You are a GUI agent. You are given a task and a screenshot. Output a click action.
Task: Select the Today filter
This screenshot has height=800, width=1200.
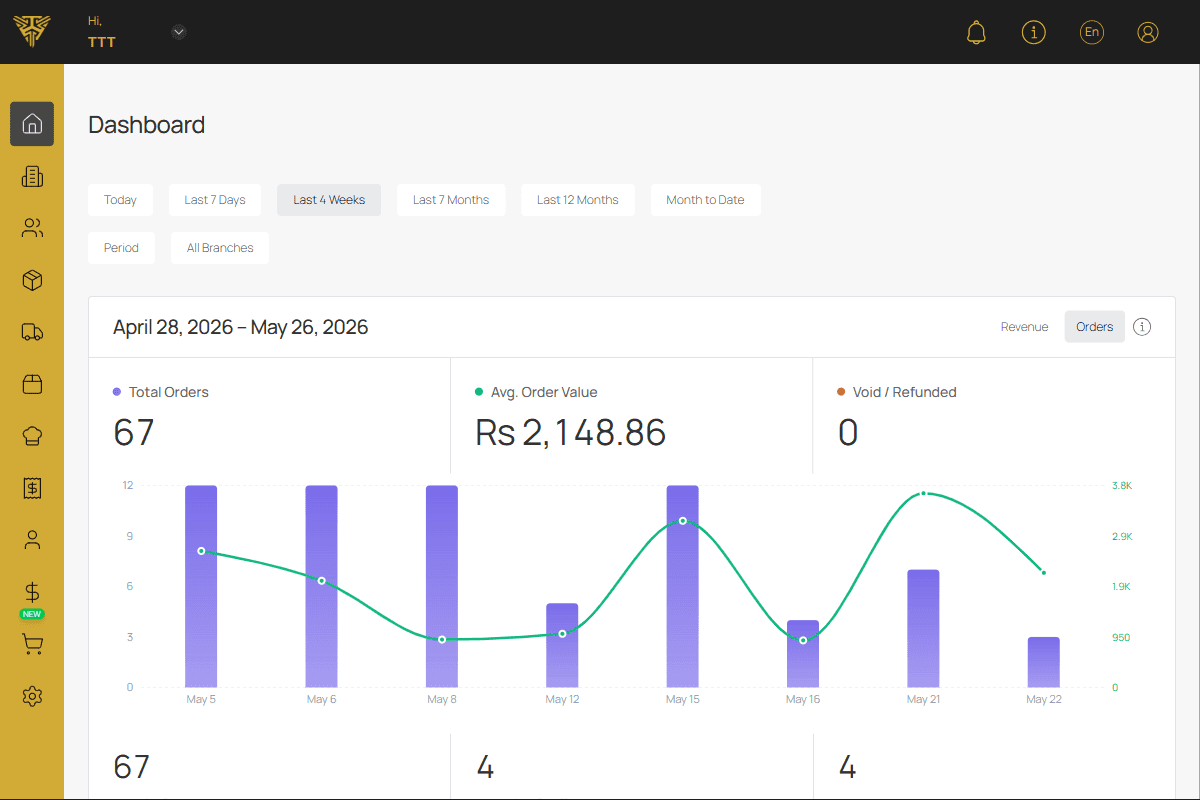pos(120,200)
